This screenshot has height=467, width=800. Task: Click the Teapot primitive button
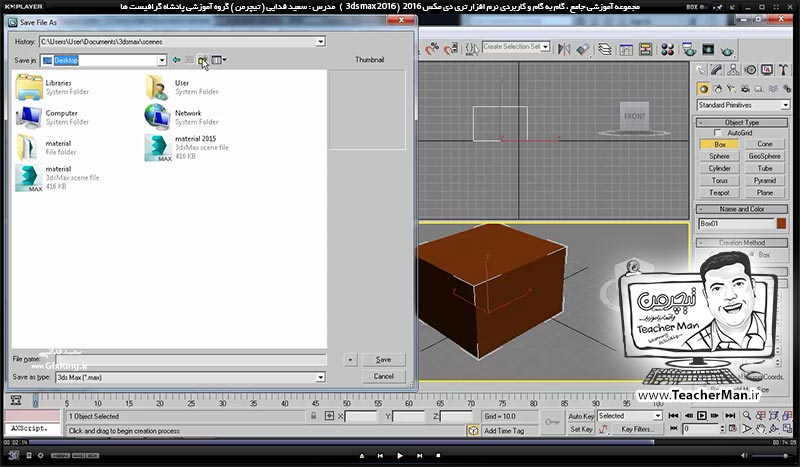(x=719, y=192)
